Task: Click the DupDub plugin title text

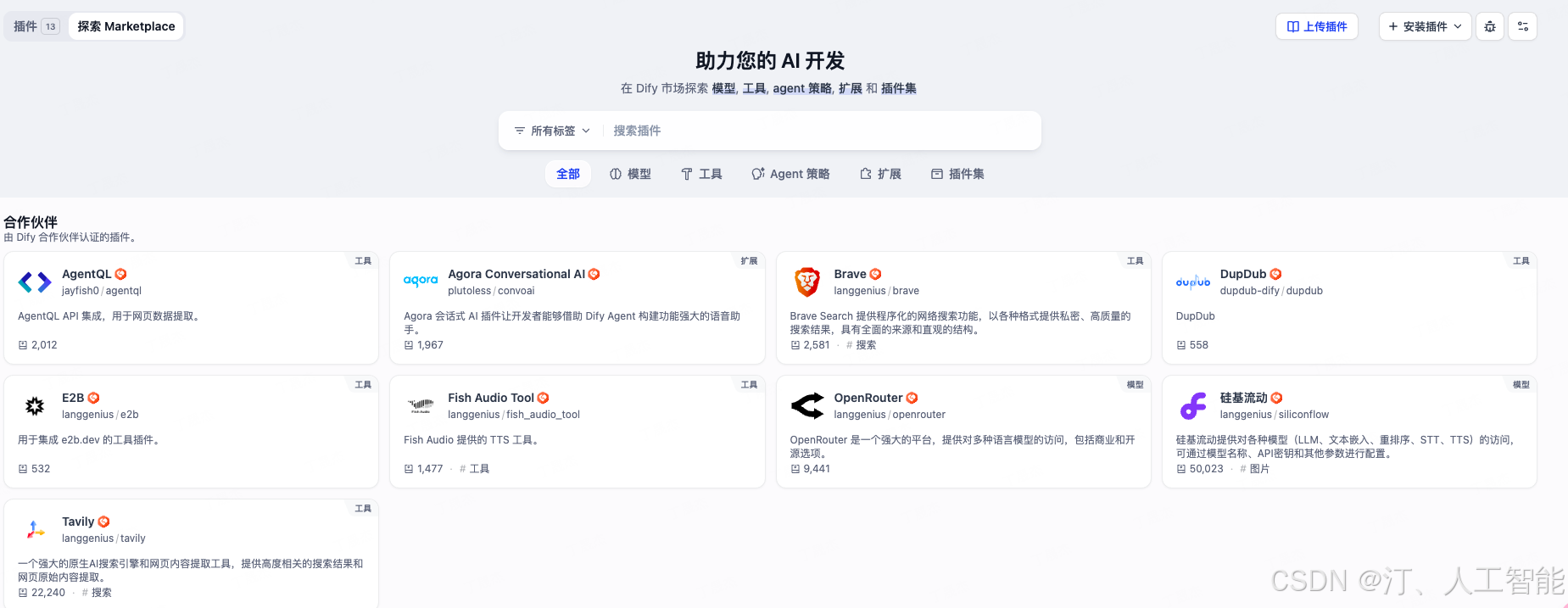Action: click(1243, 274)
